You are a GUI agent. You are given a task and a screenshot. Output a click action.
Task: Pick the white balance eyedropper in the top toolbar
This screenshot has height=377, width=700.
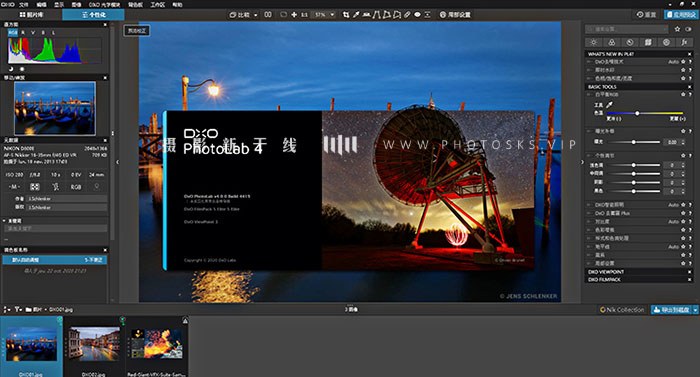coord(356,15)
